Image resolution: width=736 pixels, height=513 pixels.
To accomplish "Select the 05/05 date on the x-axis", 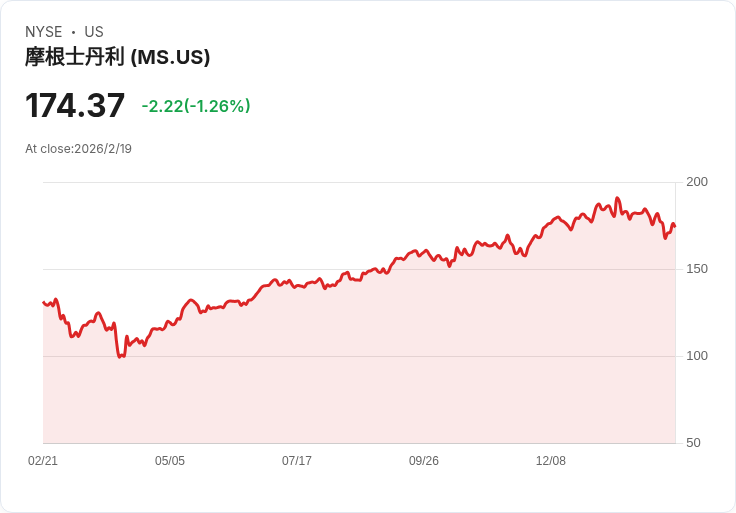I will [x=170, y=461].
